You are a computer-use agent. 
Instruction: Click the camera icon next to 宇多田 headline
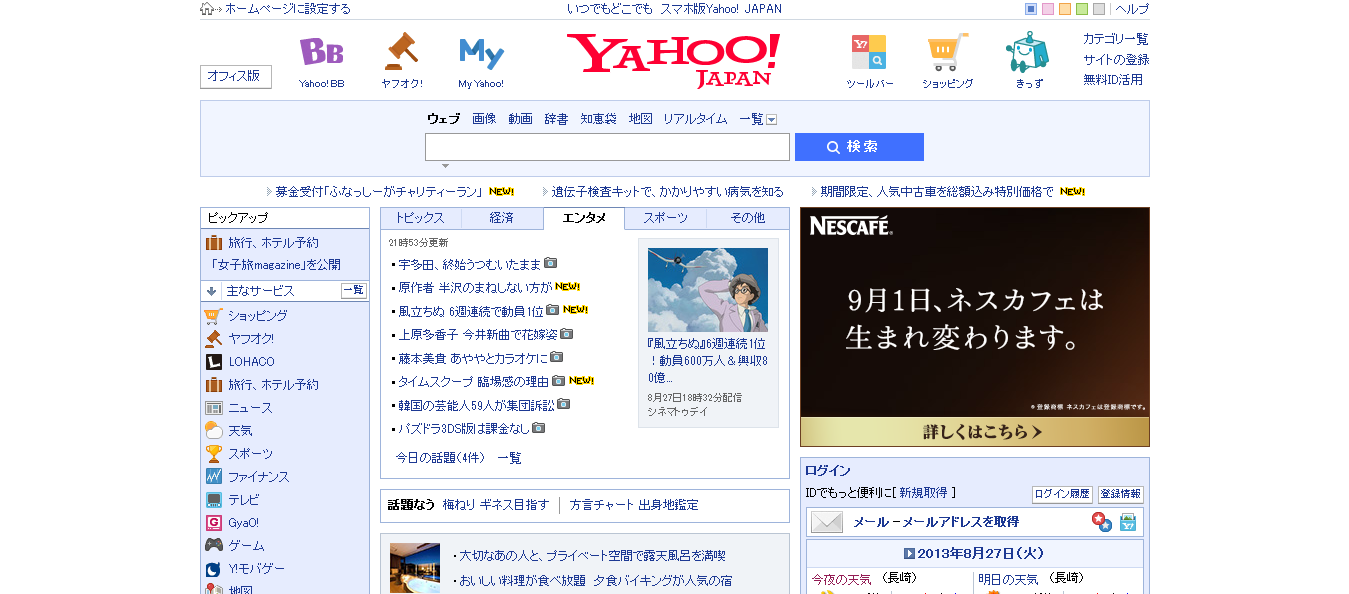(550, 264)
